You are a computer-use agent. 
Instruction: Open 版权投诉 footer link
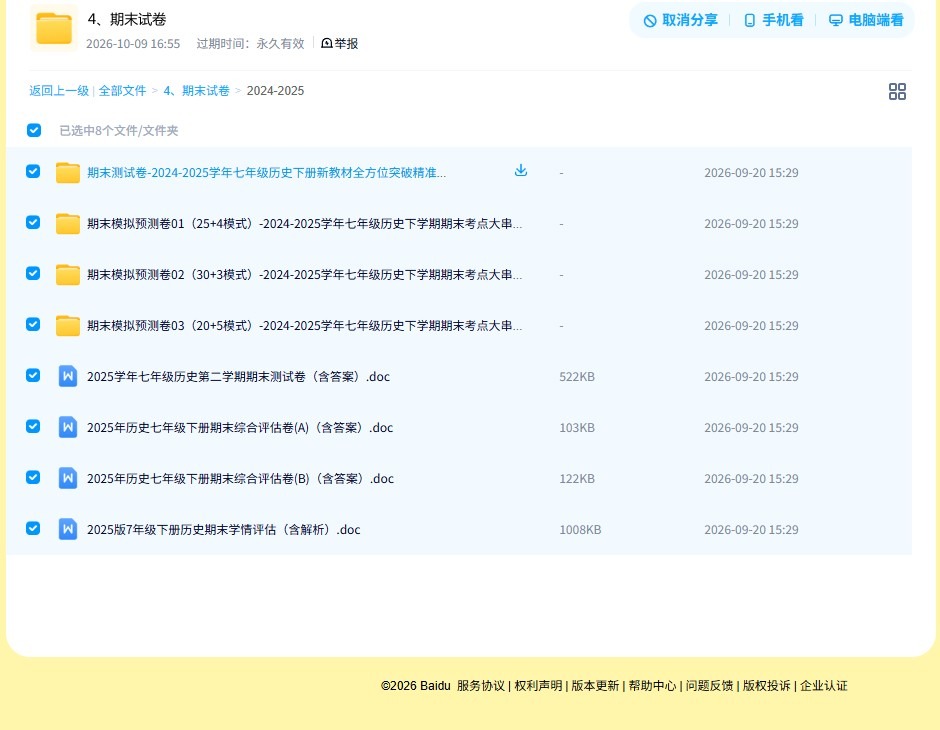(x=767, y=686)
